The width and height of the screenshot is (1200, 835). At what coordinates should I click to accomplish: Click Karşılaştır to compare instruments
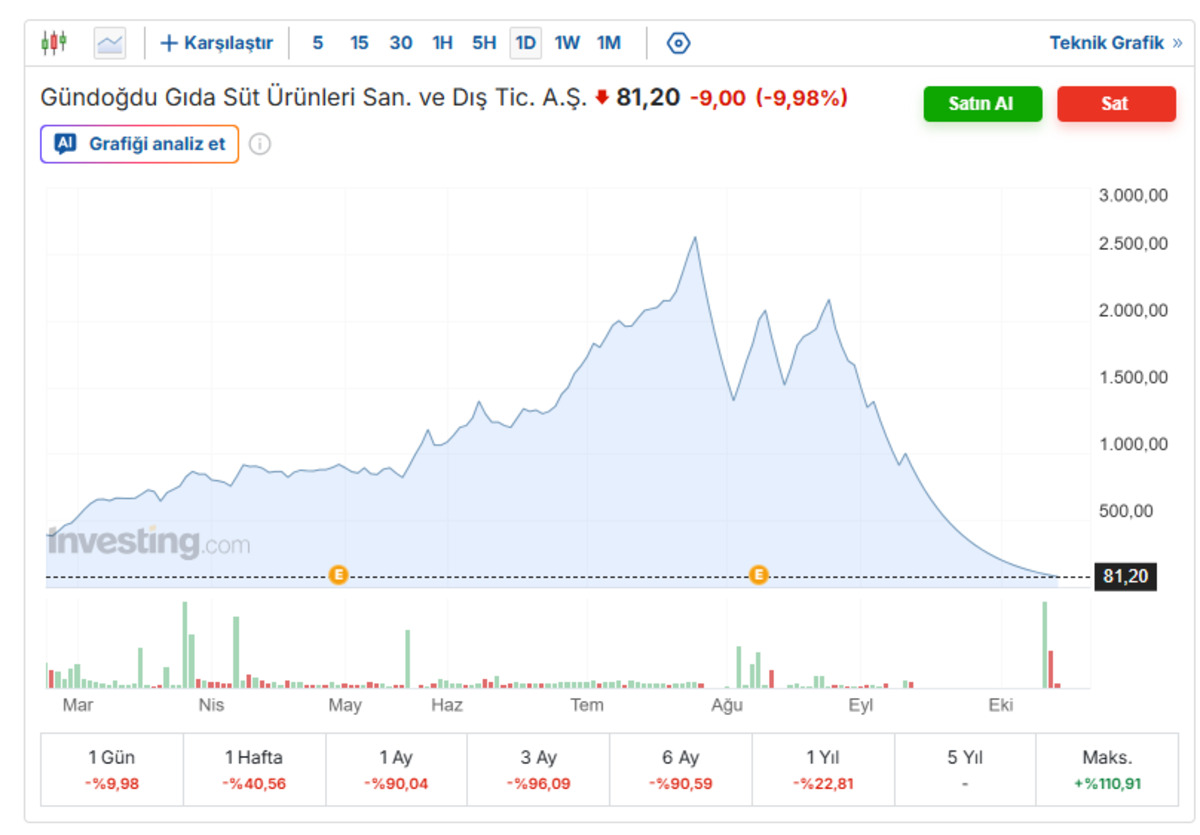(x=217, y=43)
